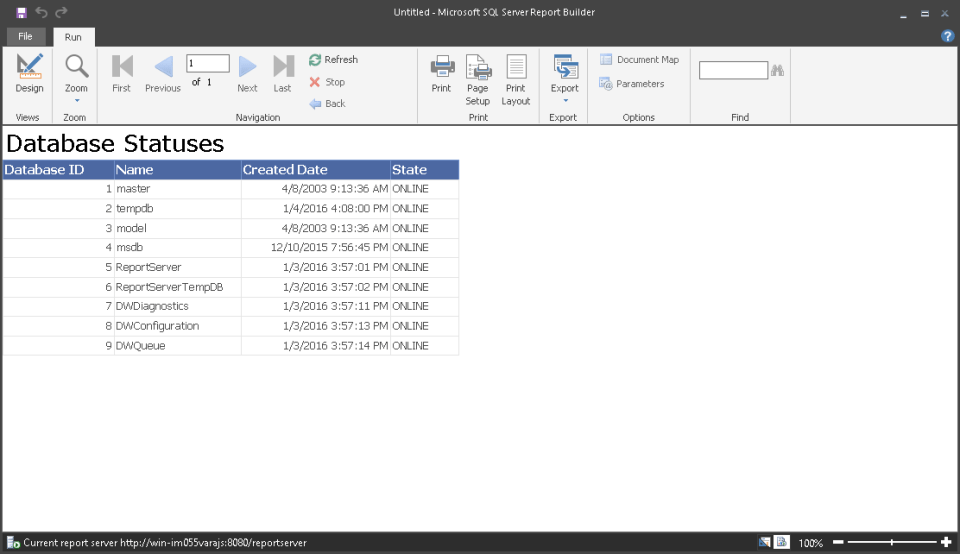
Task: Refresh the report
Action: click(334, 59)
